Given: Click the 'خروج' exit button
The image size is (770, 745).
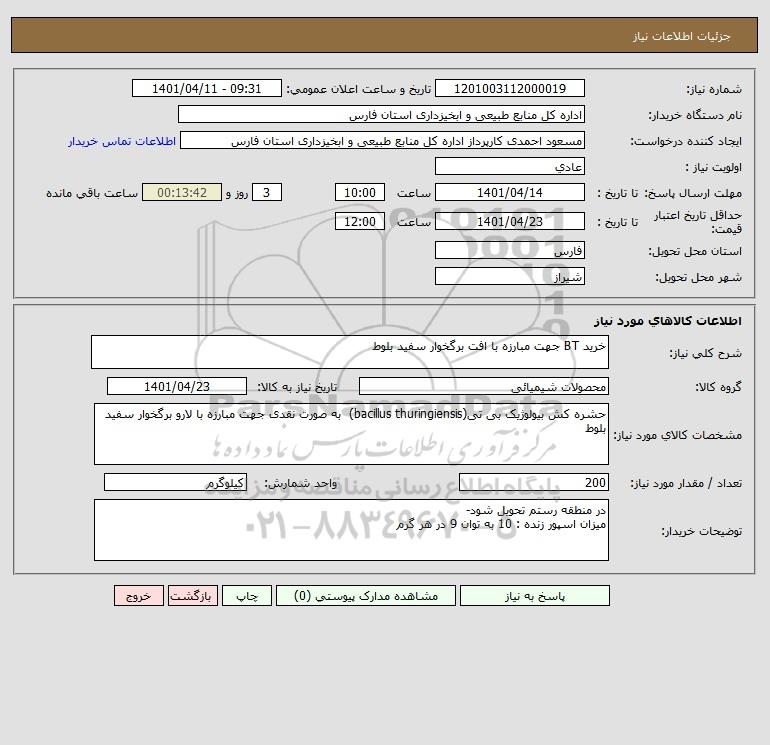Looking at the screenshot, I should [x=139, y=596].
